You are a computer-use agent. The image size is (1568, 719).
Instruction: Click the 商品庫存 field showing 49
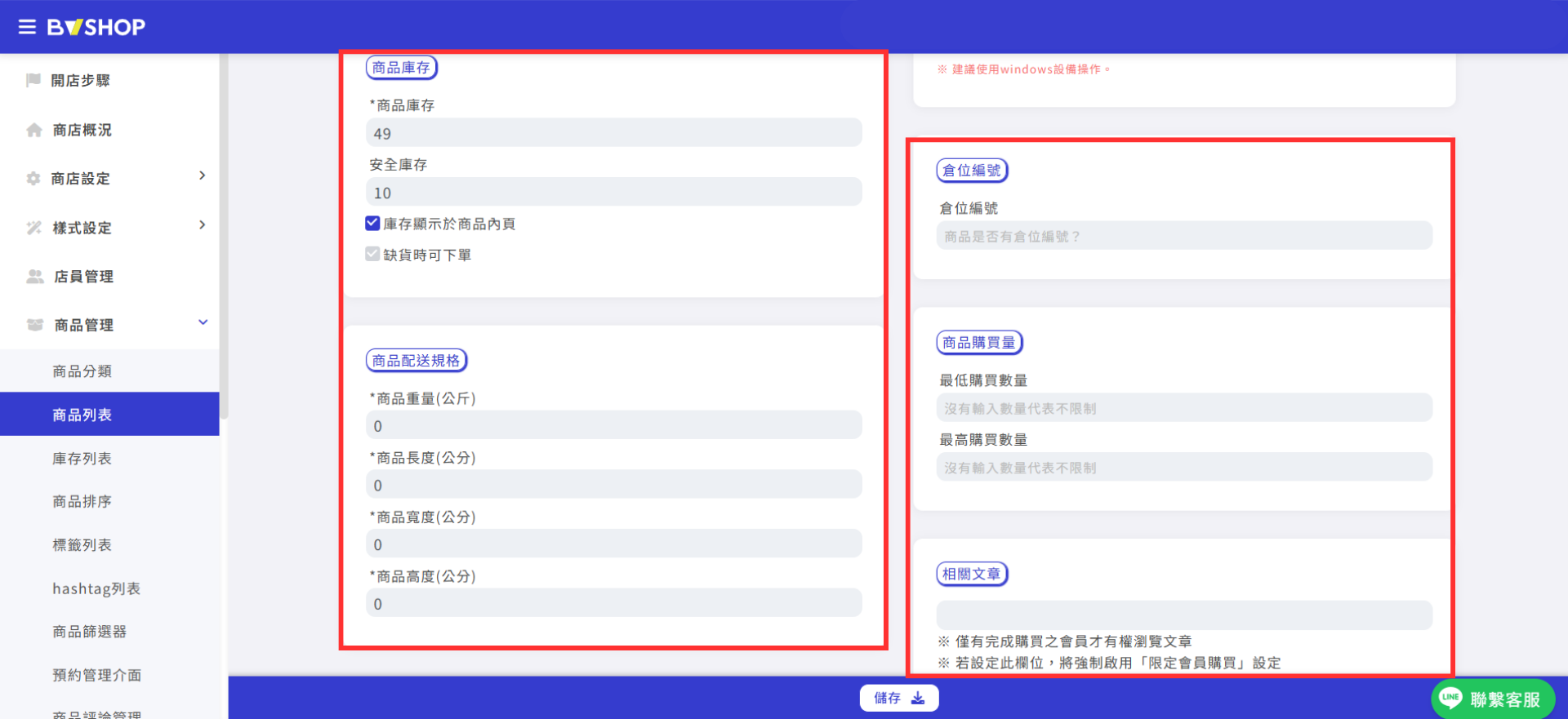(614, 133)
